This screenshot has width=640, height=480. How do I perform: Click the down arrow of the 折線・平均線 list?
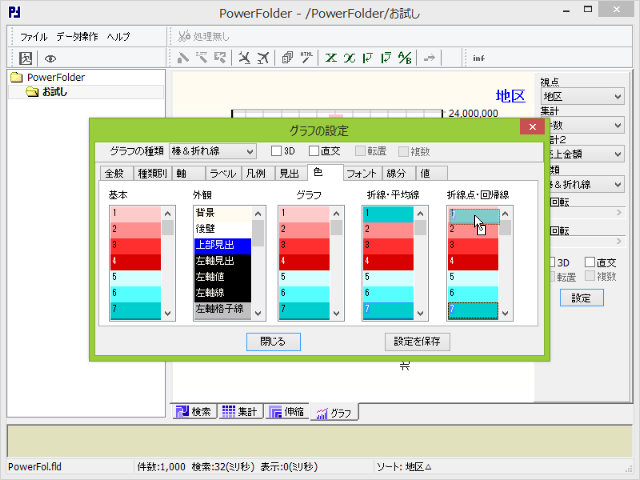click(420, 313)
